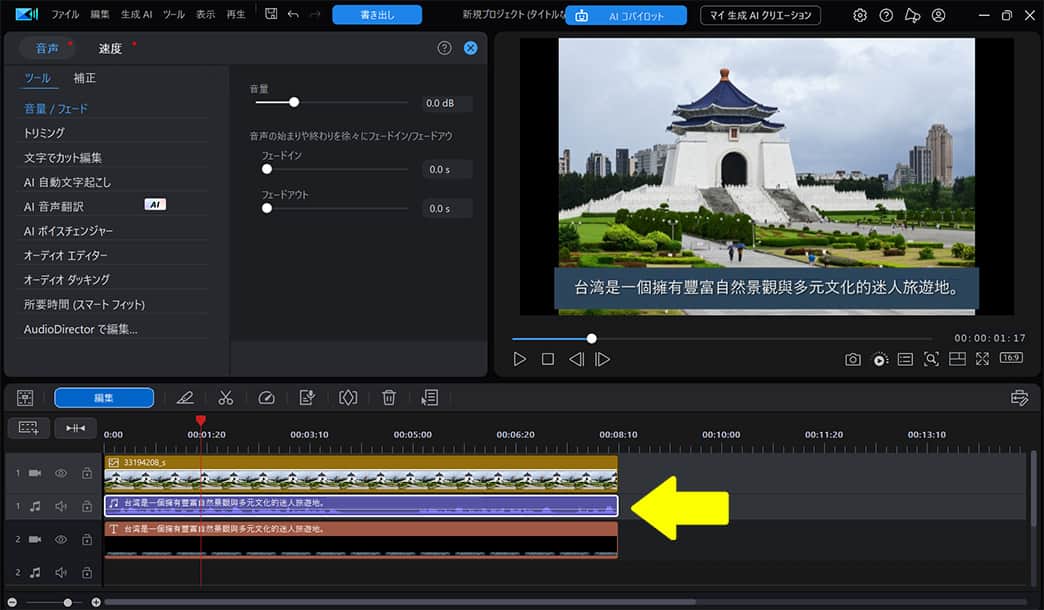This screenshot has height=610, width=1044.
Task: Enter fullscreen preview with the expand icon
Action: pos(982,358)
